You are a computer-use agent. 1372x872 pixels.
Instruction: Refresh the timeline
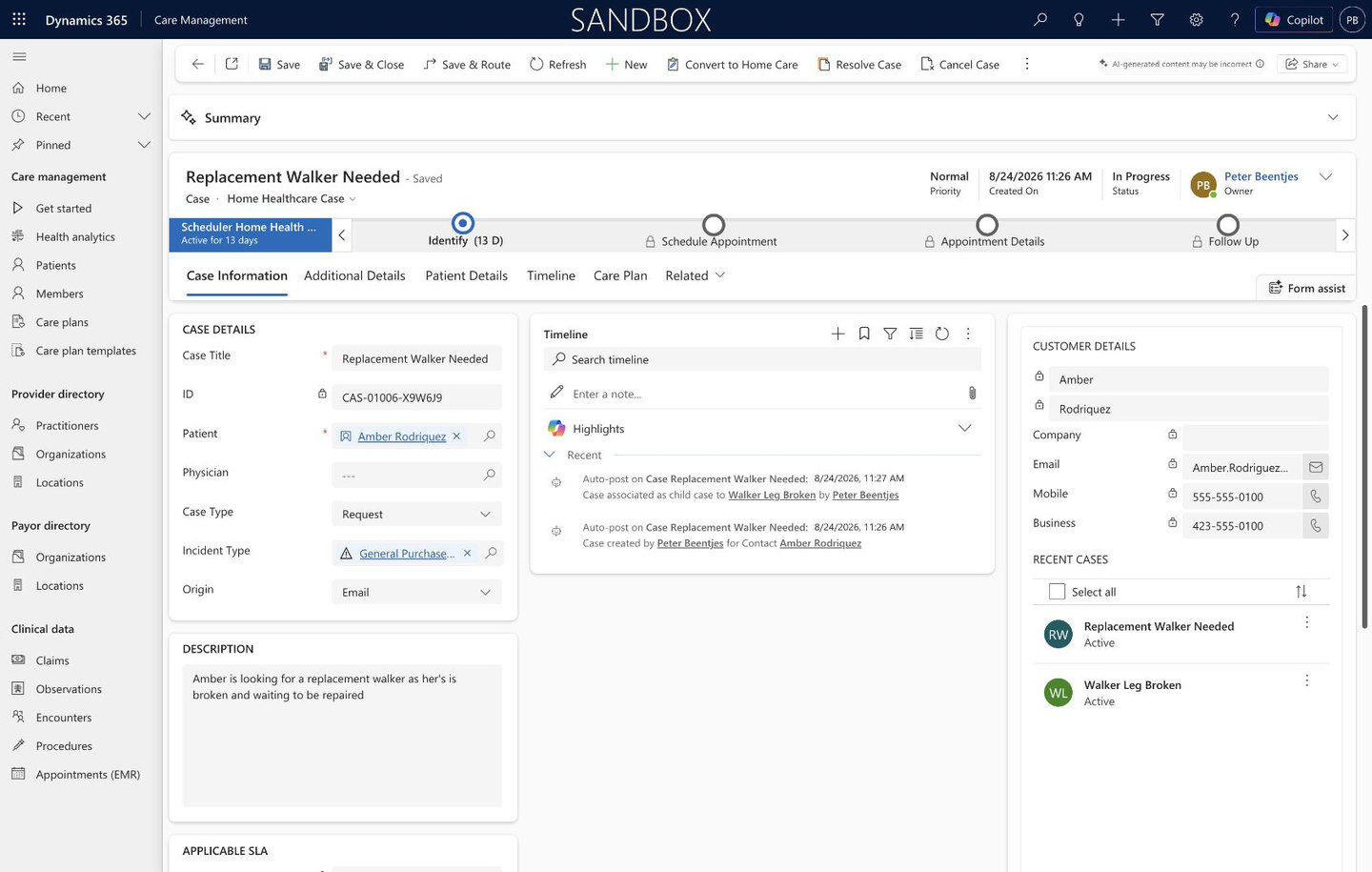[942, 334]
